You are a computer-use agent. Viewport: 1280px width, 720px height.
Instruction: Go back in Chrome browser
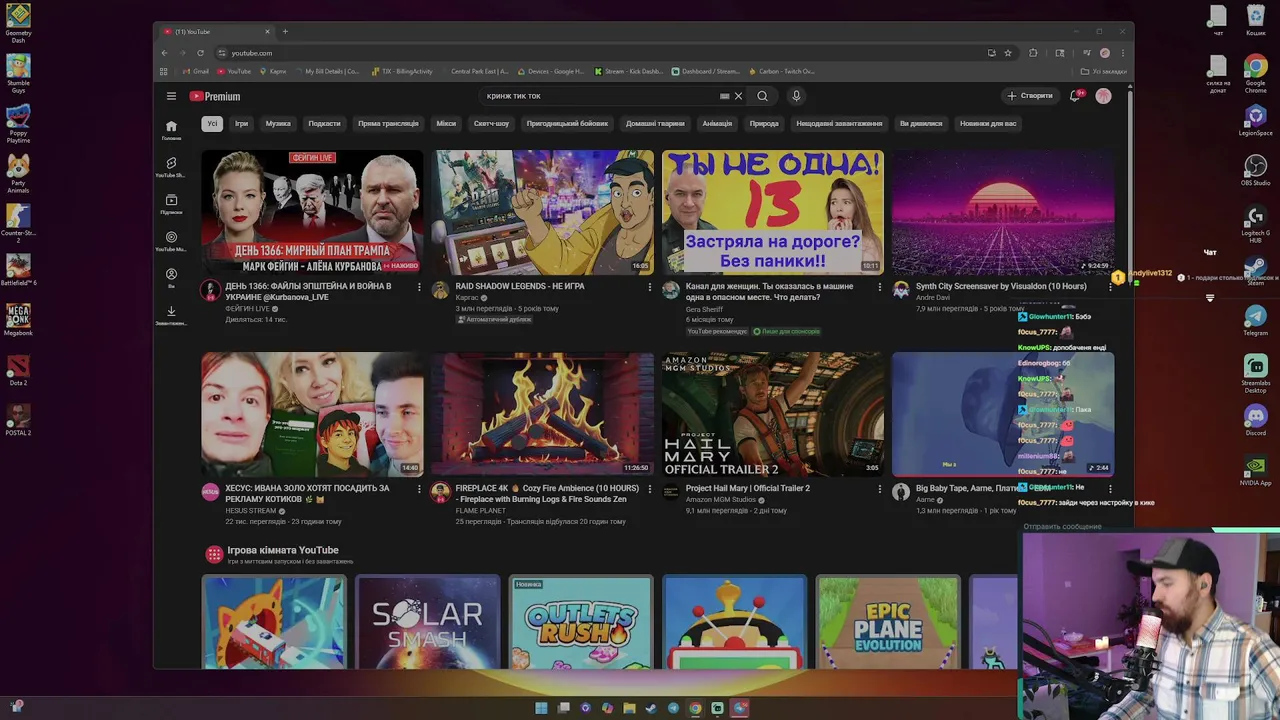click(165, 53)
